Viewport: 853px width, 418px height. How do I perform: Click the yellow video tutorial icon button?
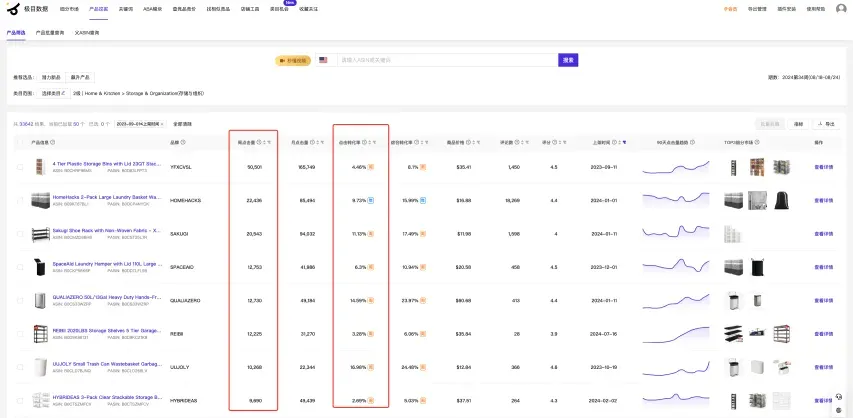(293, 60)
